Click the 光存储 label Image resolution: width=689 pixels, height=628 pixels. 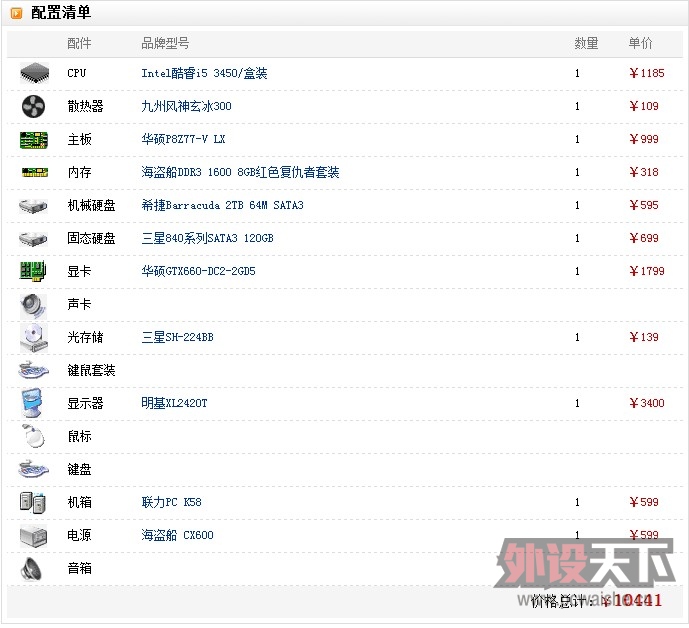(85, 337)
